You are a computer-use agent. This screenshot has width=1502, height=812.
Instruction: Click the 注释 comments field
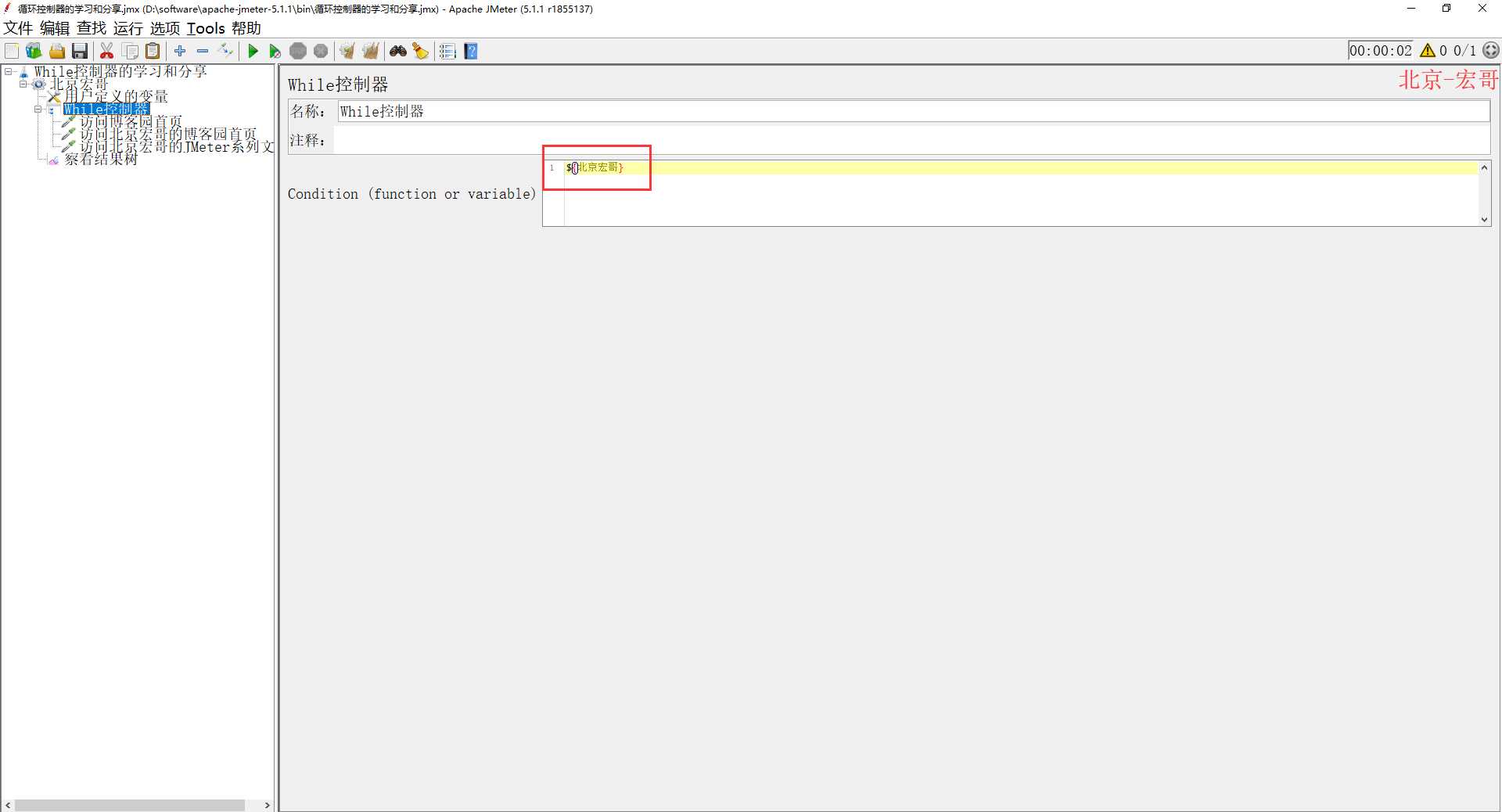(911, 140)
